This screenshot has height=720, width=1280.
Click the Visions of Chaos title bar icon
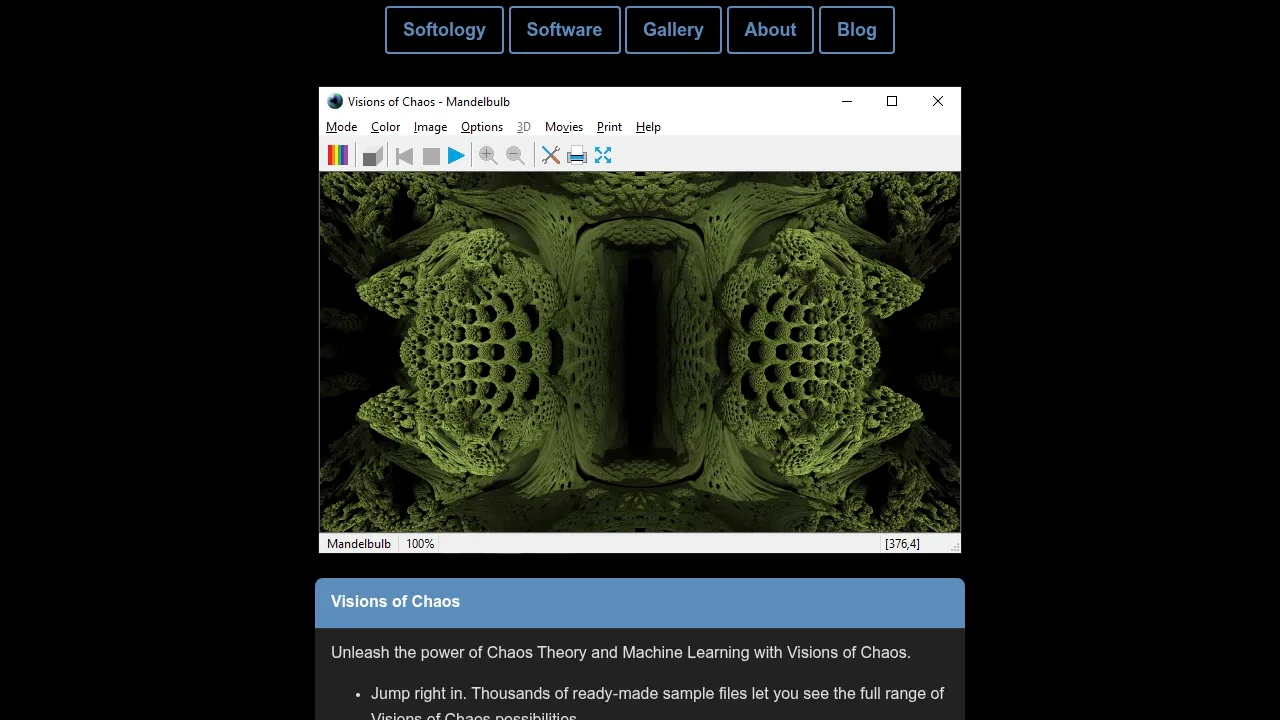click(335, 101)
